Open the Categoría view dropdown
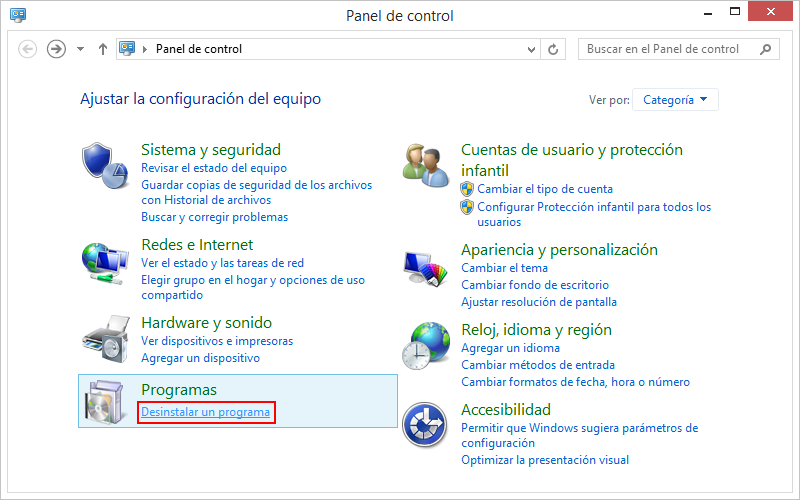Screen dimensions: 800x500 coord(675,99)
